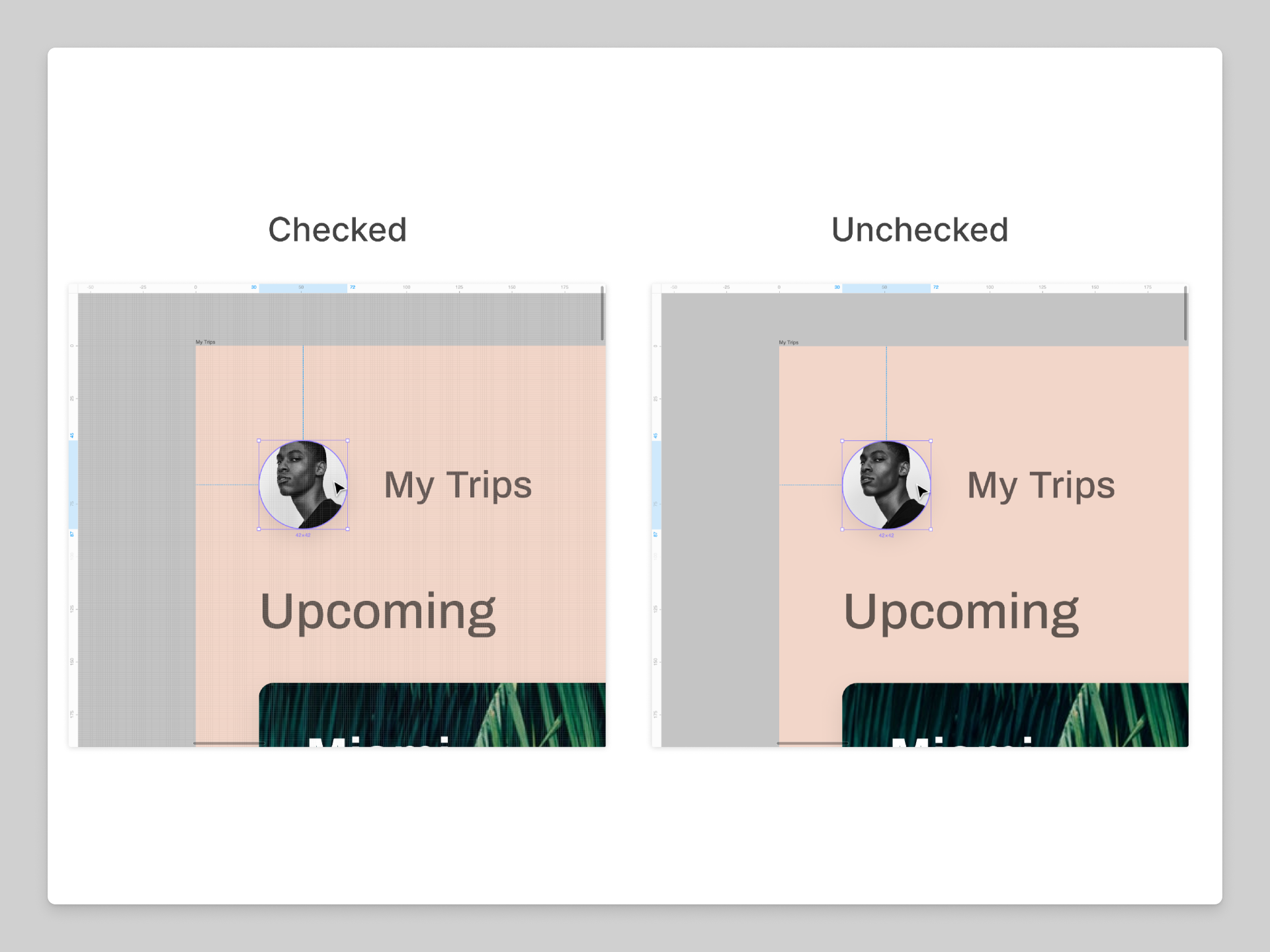Click the Upcoming heading in the Checked panel
This screenshot has height=952, width=1270.
378,612
